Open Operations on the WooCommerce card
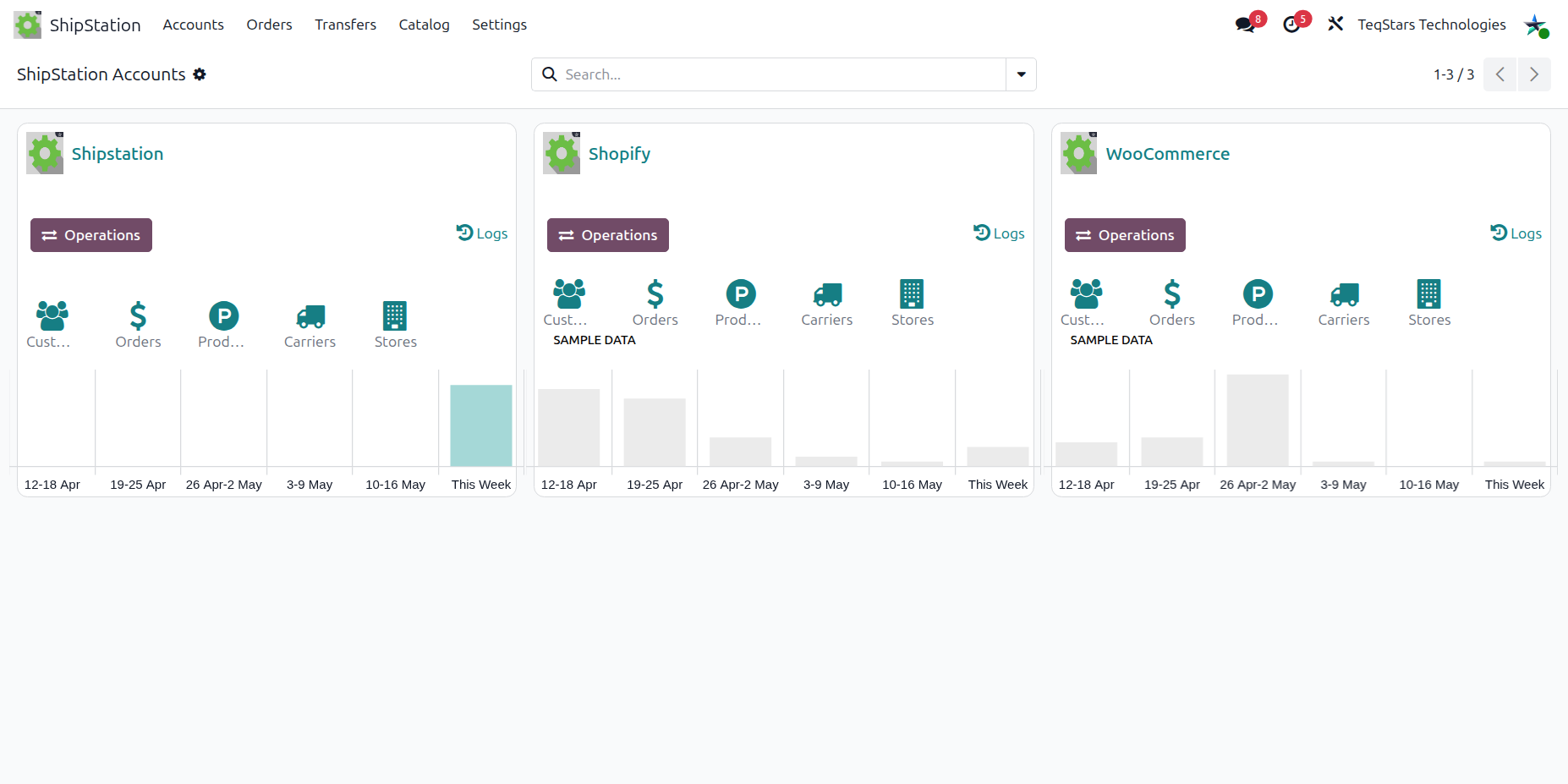Viewport: 1568px width, 784px height. point(1125,235)
